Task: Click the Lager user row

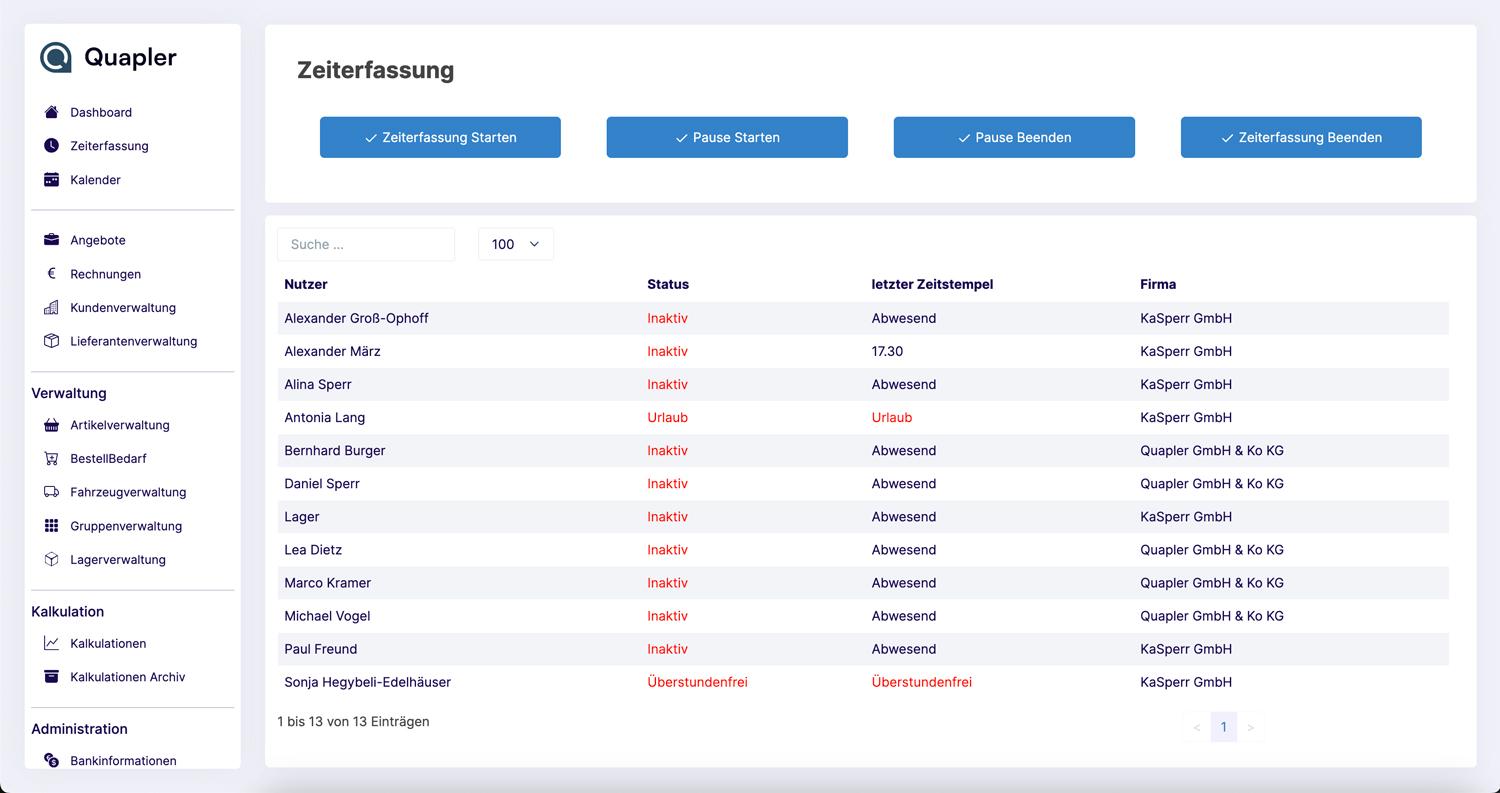Action: (x=863, y=516)
